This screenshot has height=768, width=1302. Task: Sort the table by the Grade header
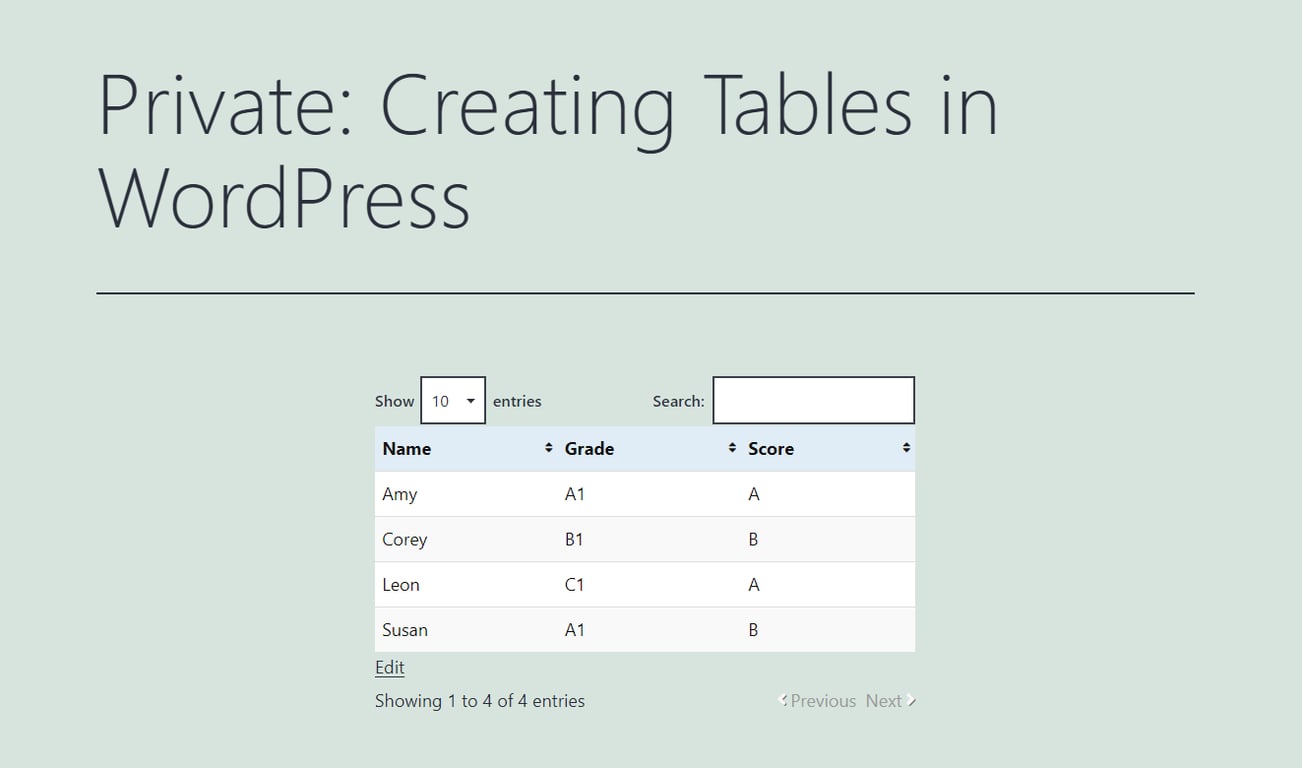589,448
